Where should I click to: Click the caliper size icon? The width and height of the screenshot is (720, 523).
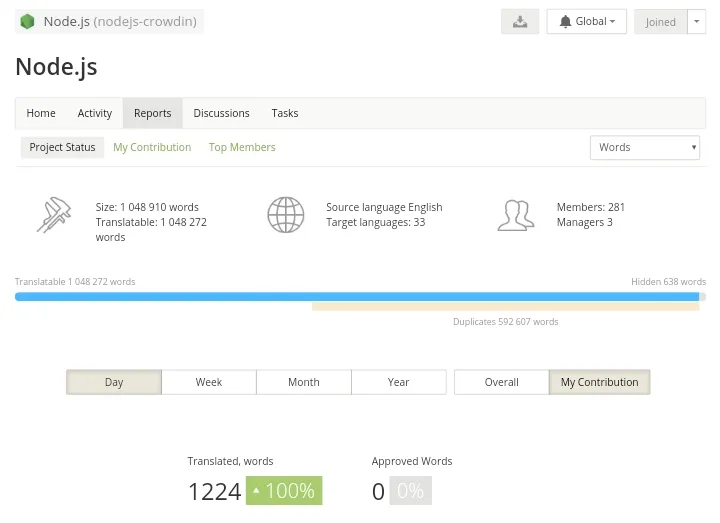click(54, 214)
